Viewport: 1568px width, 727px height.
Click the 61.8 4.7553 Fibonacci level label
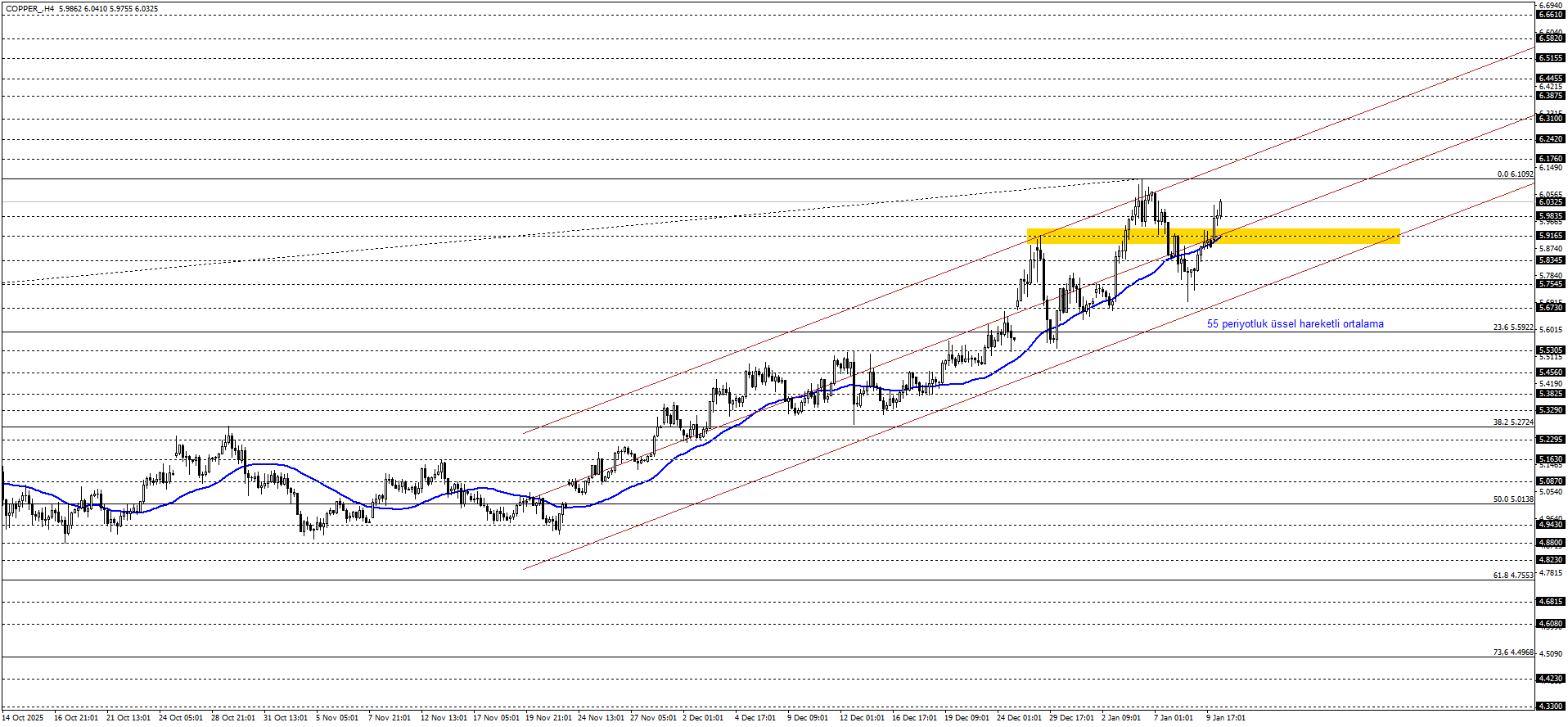click(1512, 576)
